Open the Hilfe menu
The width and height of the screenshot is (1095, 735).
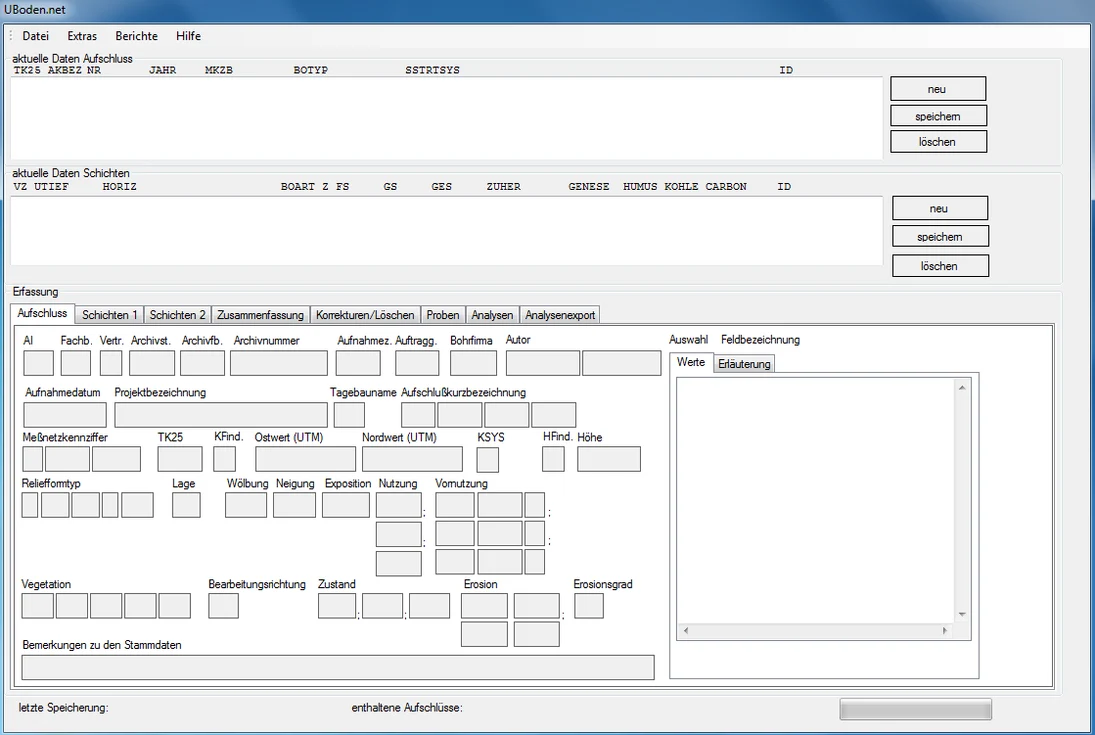[x=188, y=36]
